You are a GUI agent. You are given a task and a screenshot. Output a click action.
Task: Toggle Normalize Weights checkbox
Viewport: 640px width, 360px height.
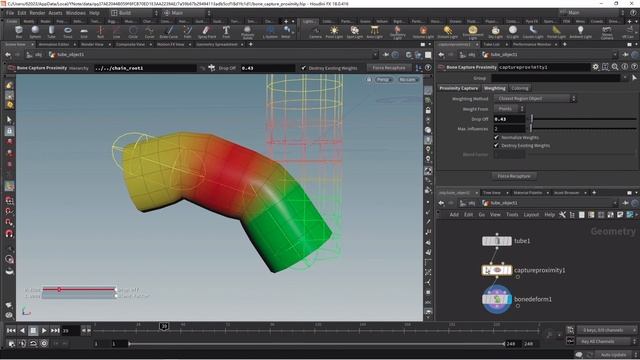point(496,138)
